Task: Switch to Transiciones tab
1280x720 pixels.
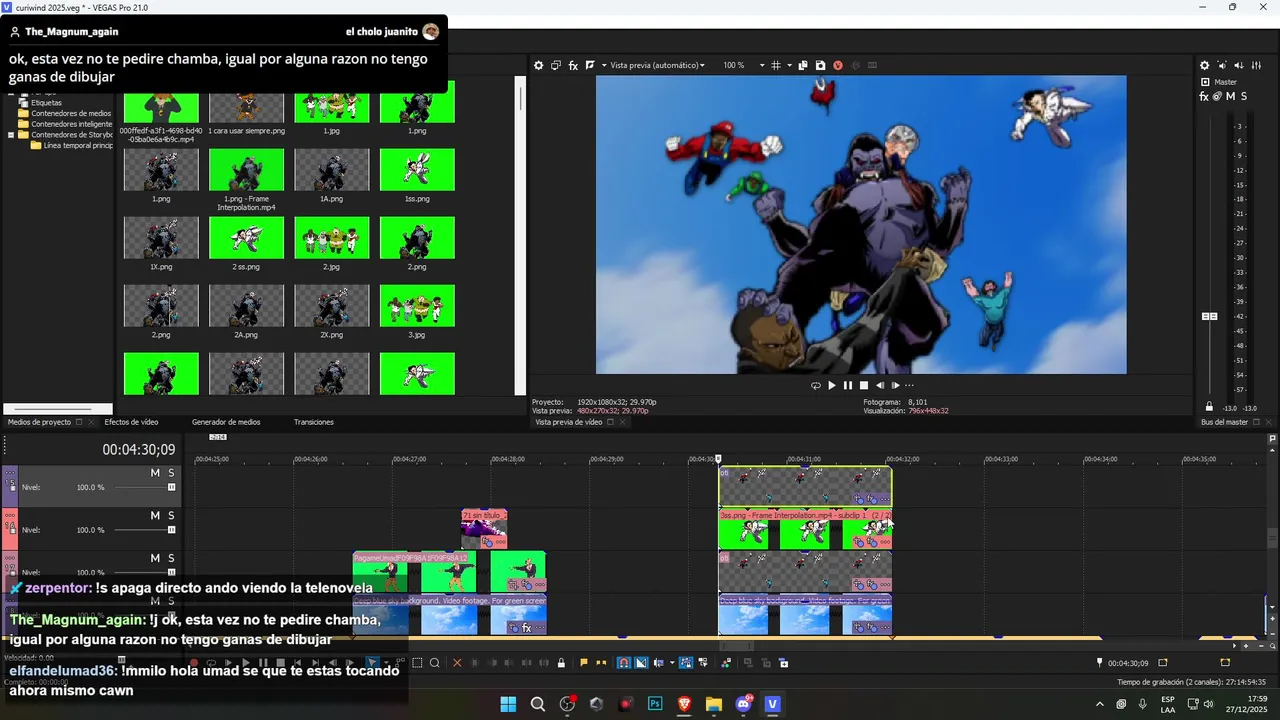Action: [x=314, y=422]
